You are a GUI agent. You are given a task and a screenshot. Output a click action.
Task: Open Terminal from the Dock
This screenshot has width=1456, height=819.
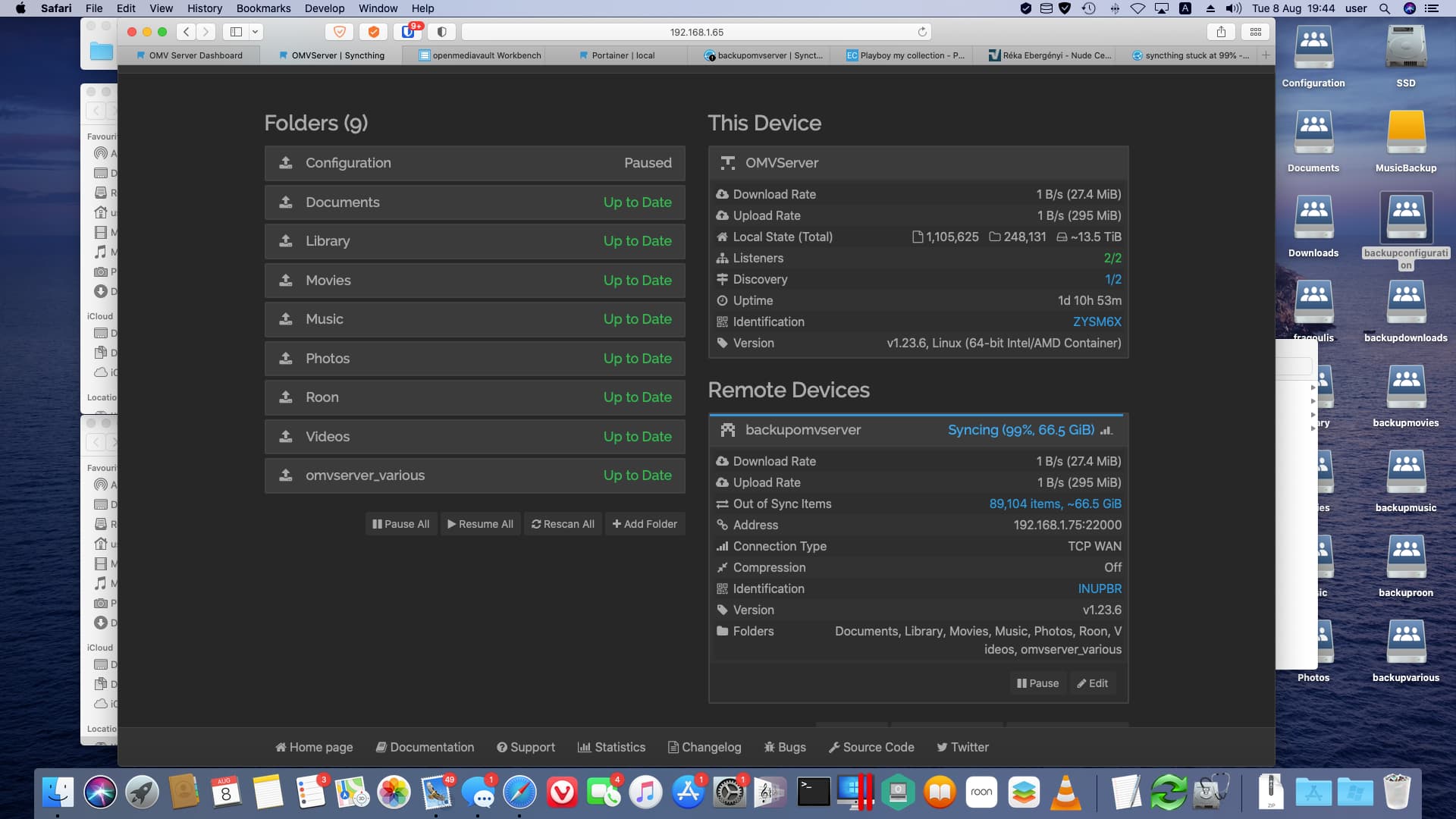click(x=814, y=792)
